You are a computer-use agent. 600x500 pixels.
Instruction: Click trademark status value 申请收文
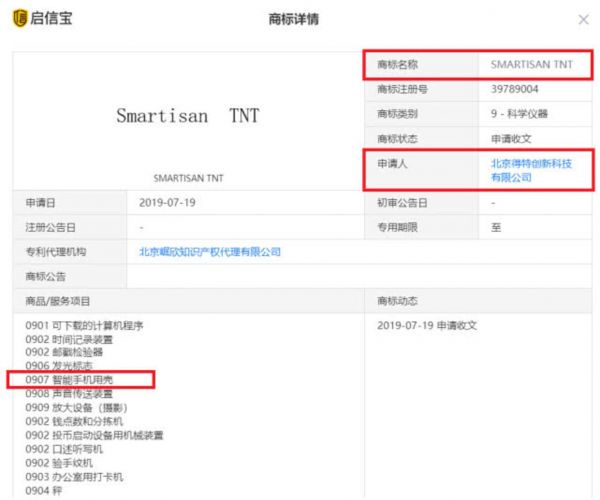[x=511, y=138]
